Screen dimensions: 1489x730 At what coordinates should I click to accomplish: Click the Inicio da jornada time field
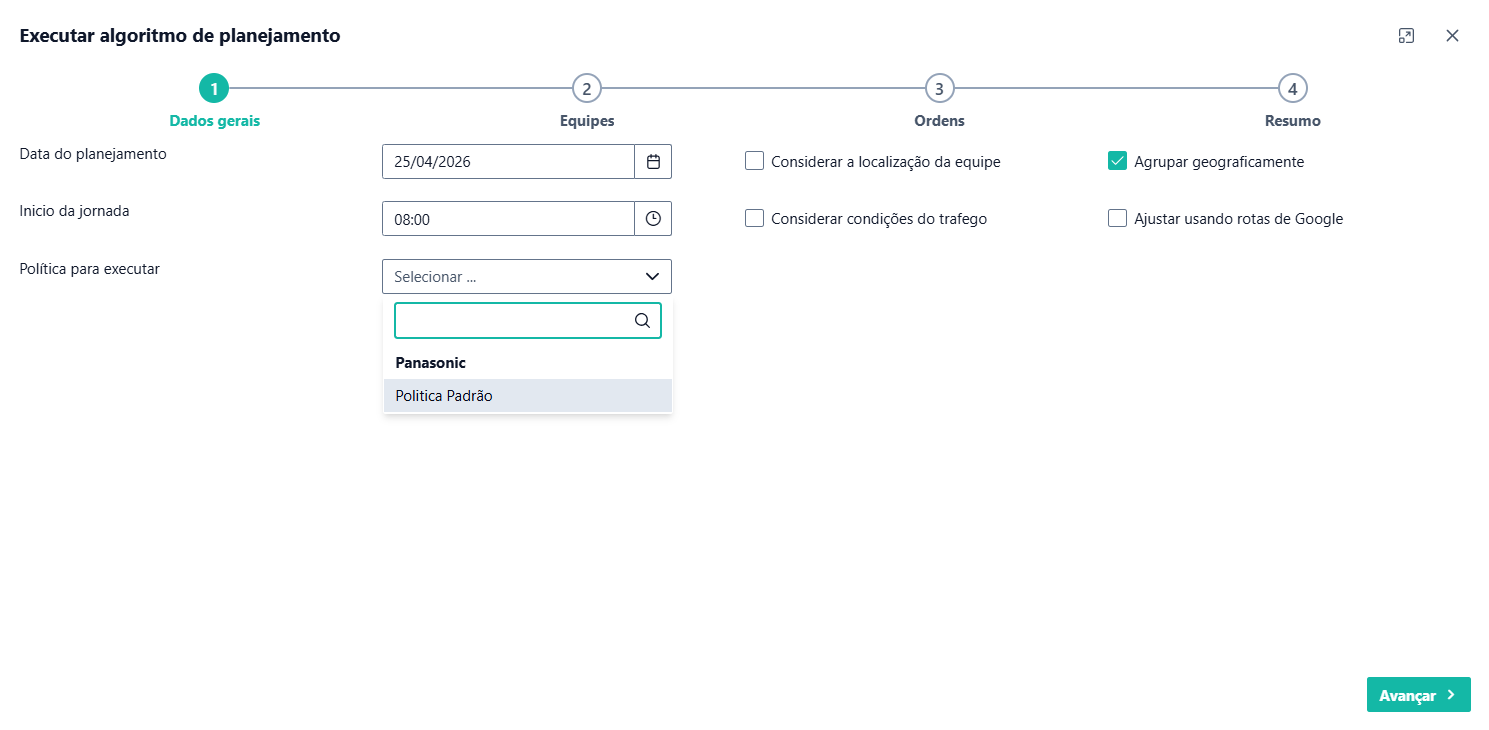coord(508,219)
